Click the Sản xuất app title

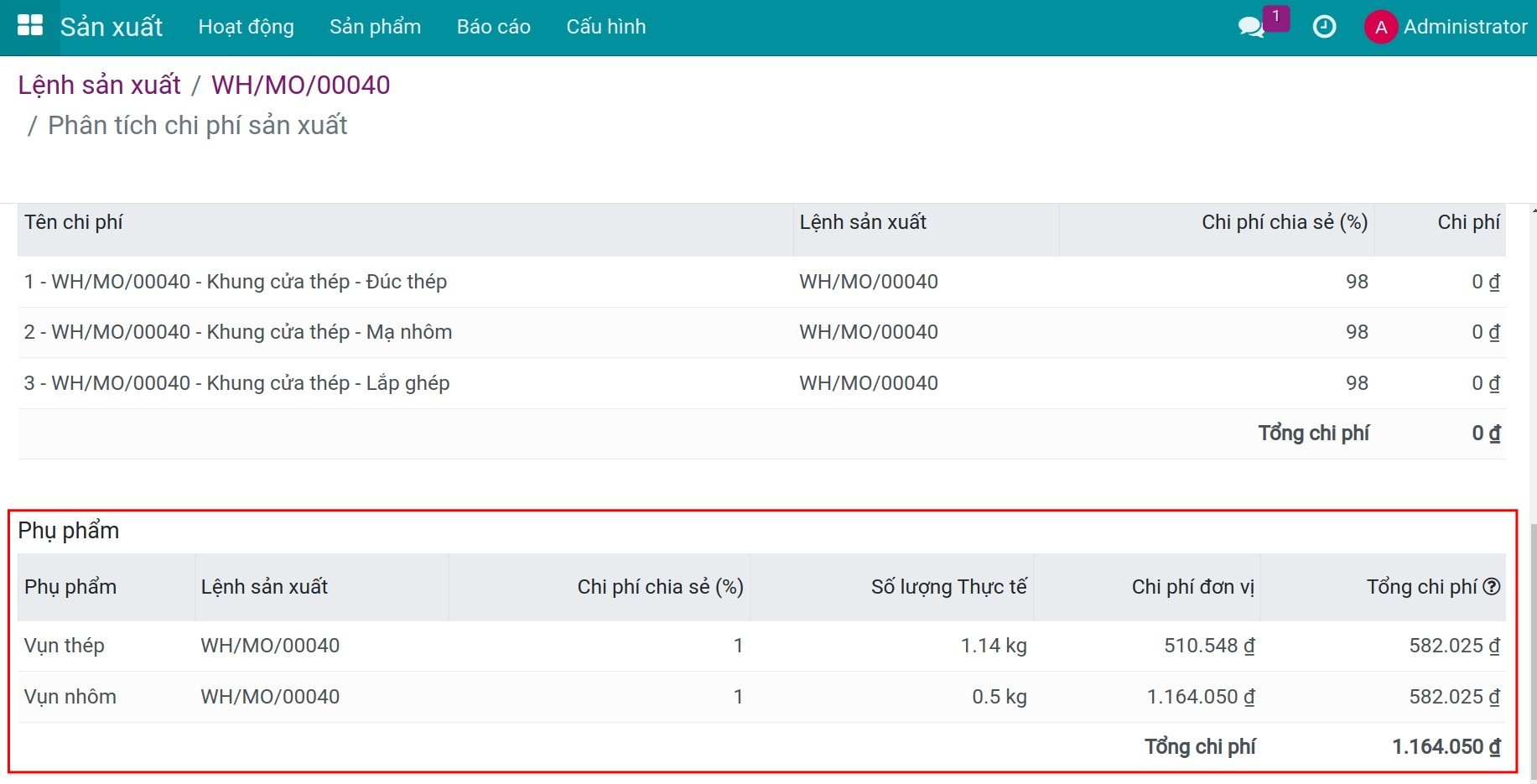[x=112, y=27]
